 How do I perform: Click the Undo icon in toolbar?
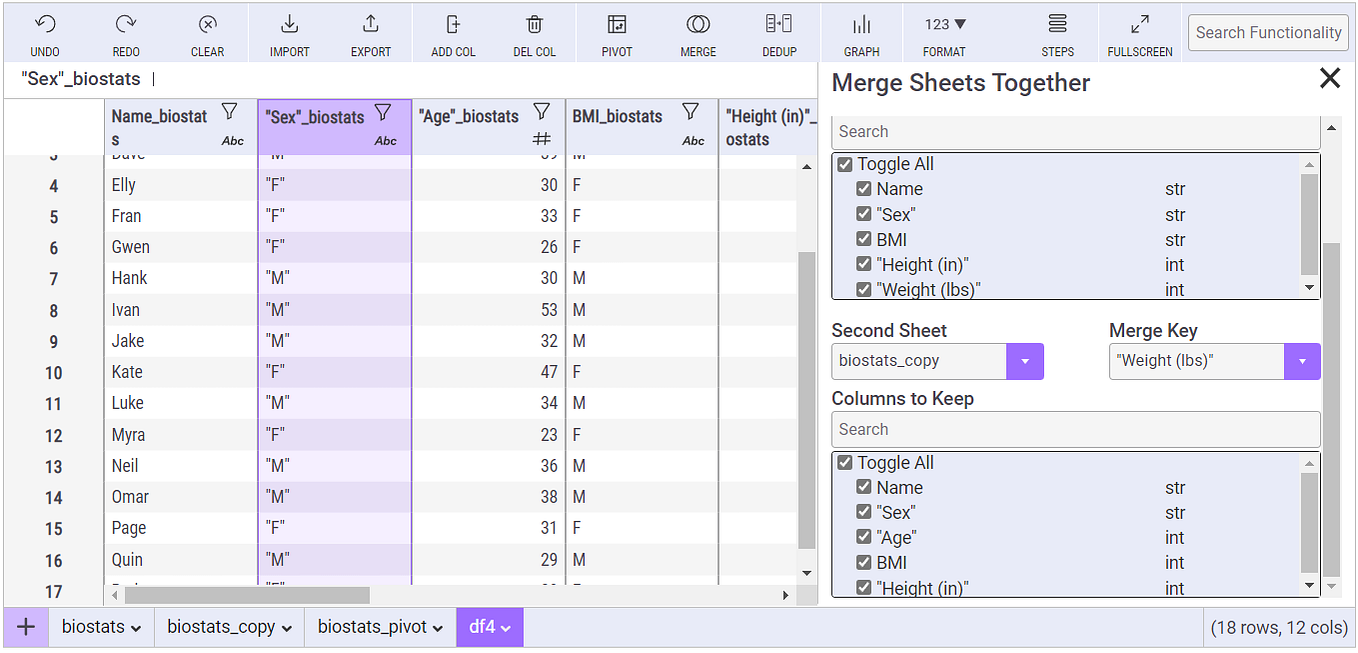tap(45, 25)
